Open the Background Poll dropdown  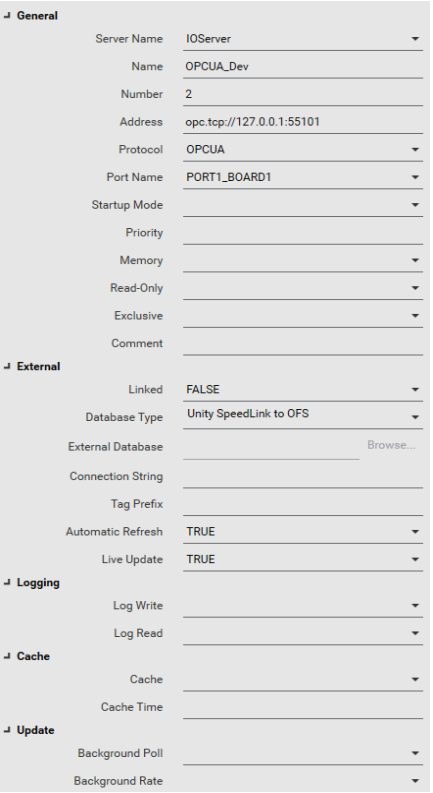click(x=303, y=754)
